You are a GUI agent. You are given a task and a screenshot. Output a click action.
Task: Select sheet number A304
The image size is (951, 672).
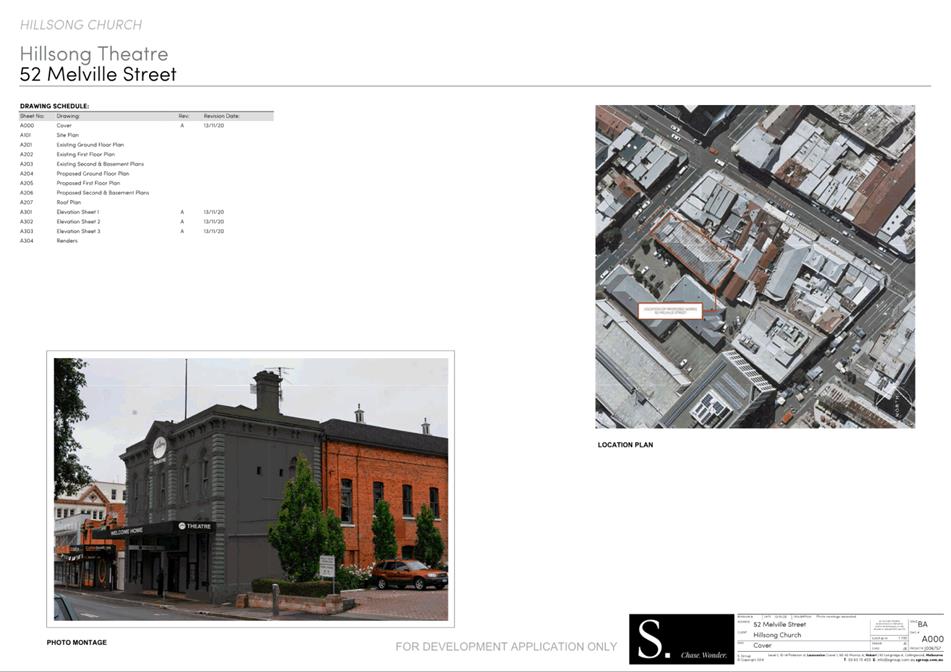click(x=27, y=241)
